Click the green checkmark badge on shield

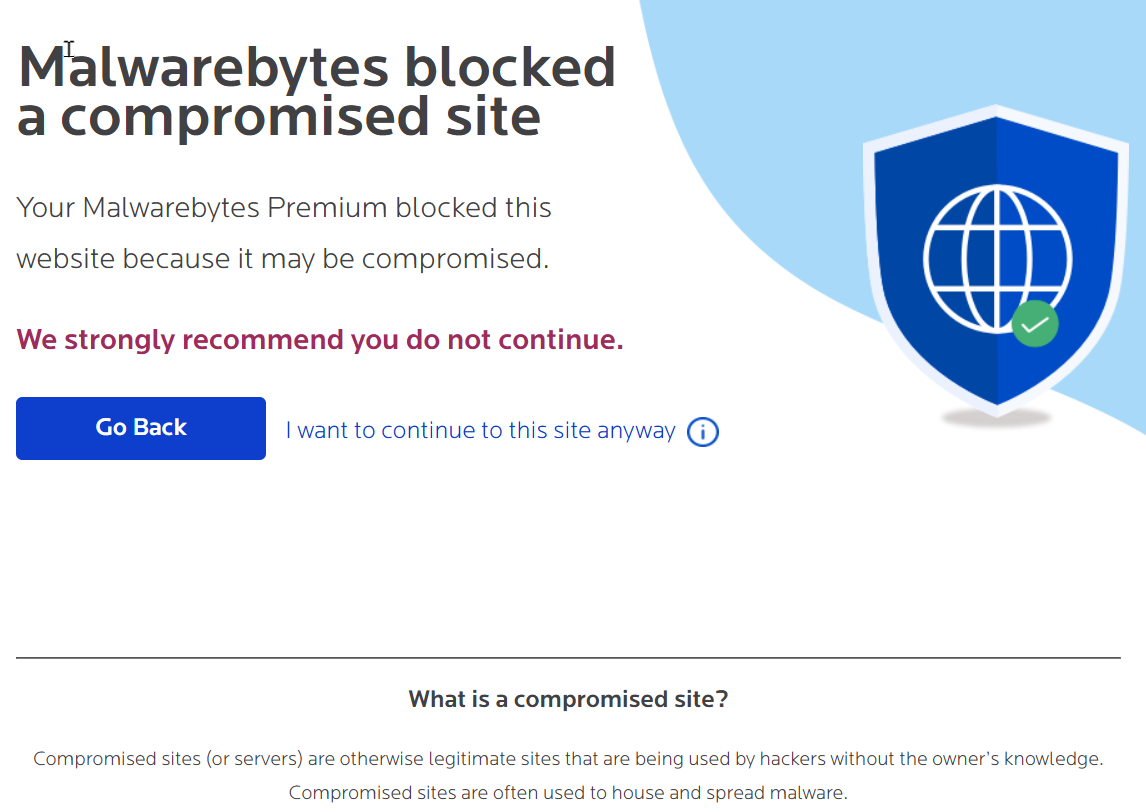[1034, 324]
